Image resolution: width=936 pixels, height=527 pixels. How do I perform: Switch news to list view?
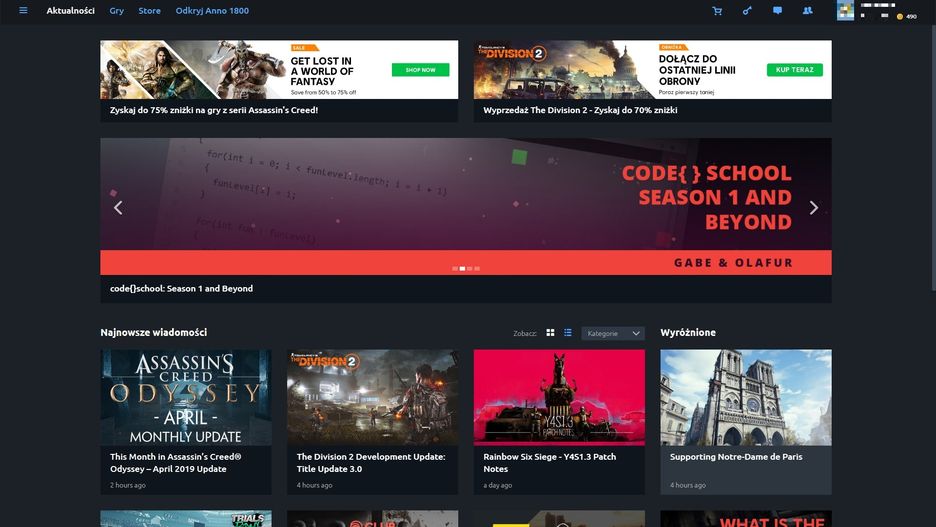tap(568, 333)
